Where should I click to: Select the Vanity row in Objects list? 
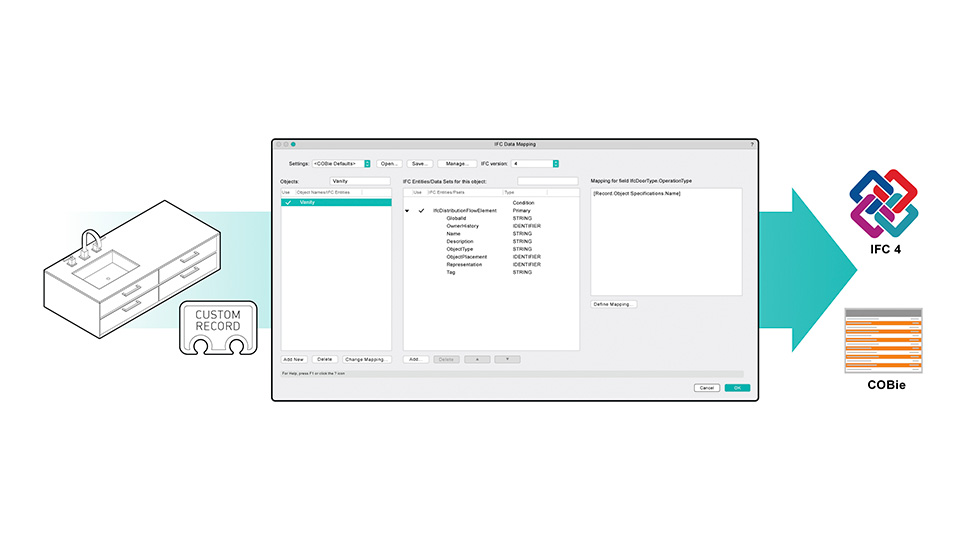point(336,203)
